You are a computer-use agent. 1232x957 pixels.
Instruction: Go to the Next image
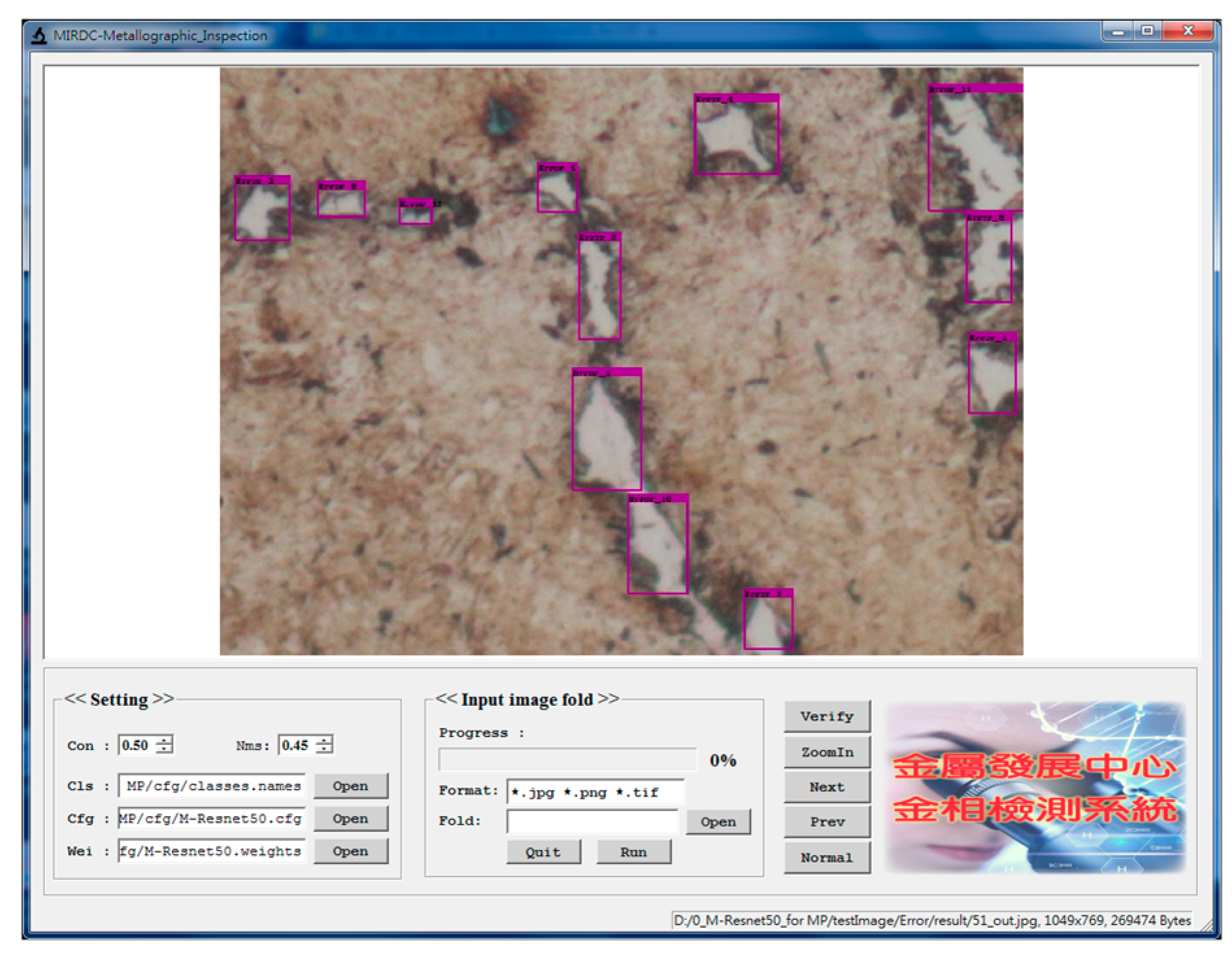827,787
